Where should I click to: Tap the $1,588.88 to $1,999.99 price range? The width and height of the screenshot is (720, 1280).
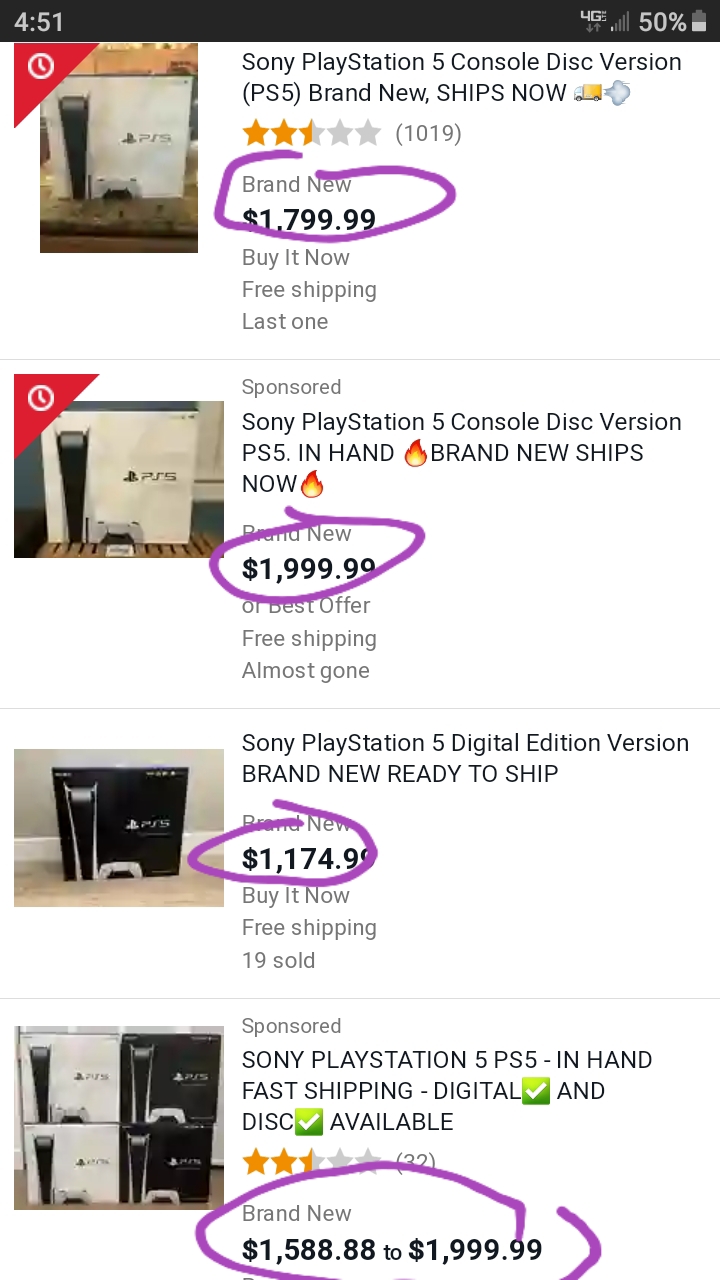392,1249
